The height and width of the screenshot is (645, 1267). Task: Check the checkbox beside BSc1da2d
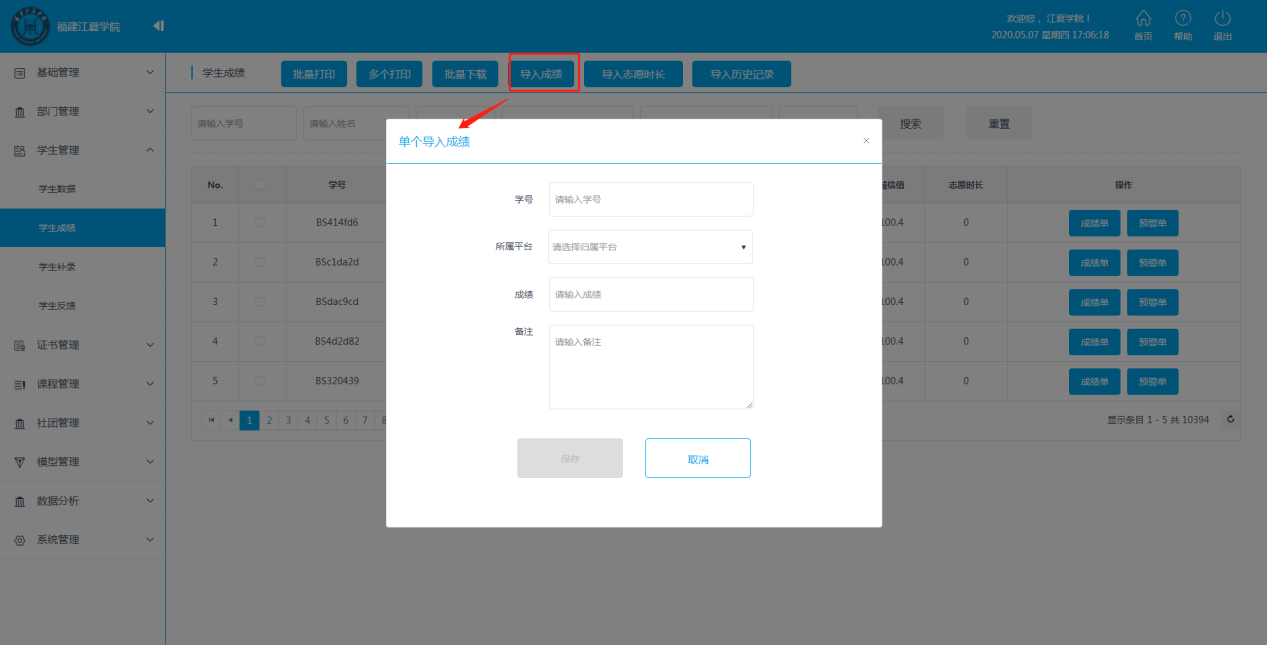260,262
